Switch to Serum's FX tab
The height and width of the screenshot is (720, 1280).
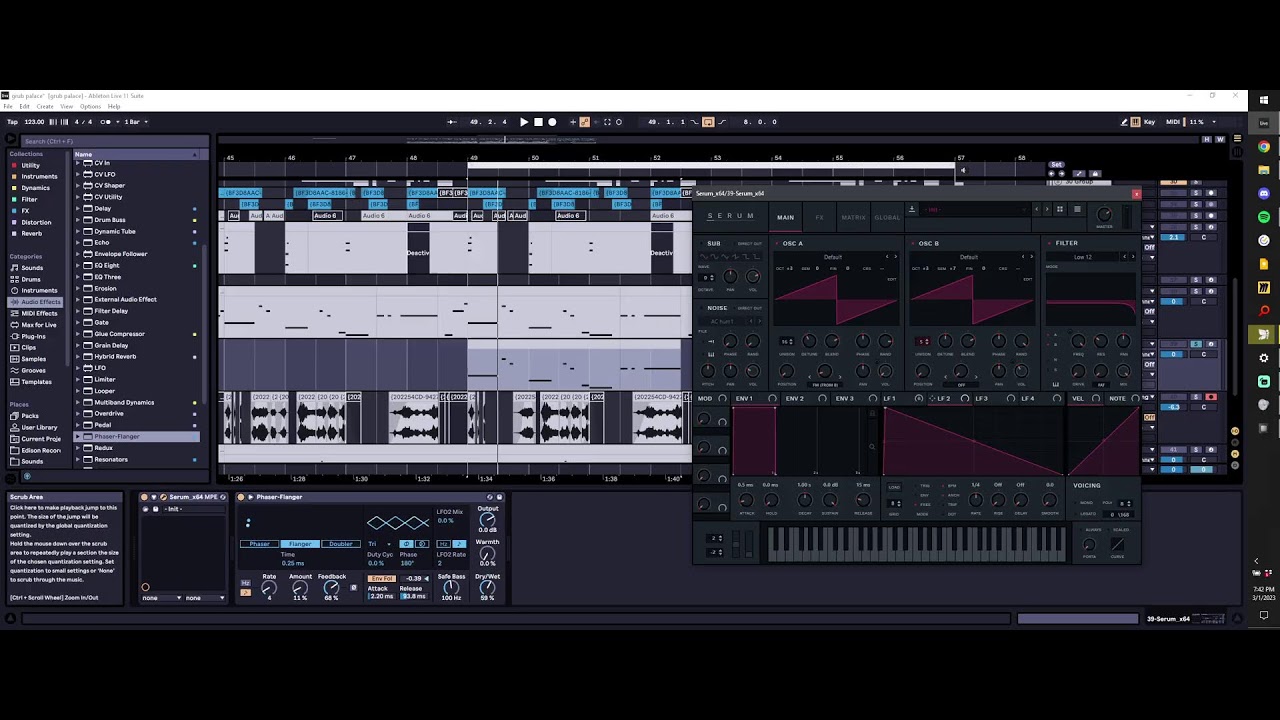coord(819,217)
